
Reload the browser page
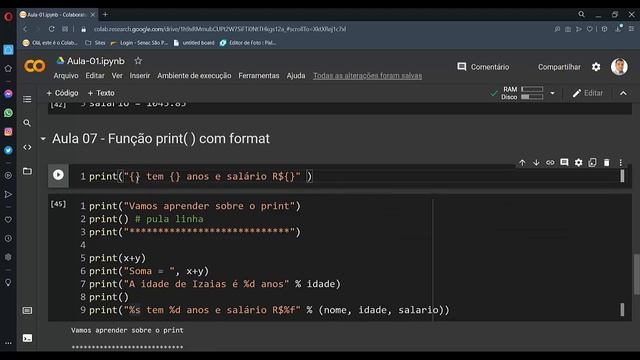point(51,29)
